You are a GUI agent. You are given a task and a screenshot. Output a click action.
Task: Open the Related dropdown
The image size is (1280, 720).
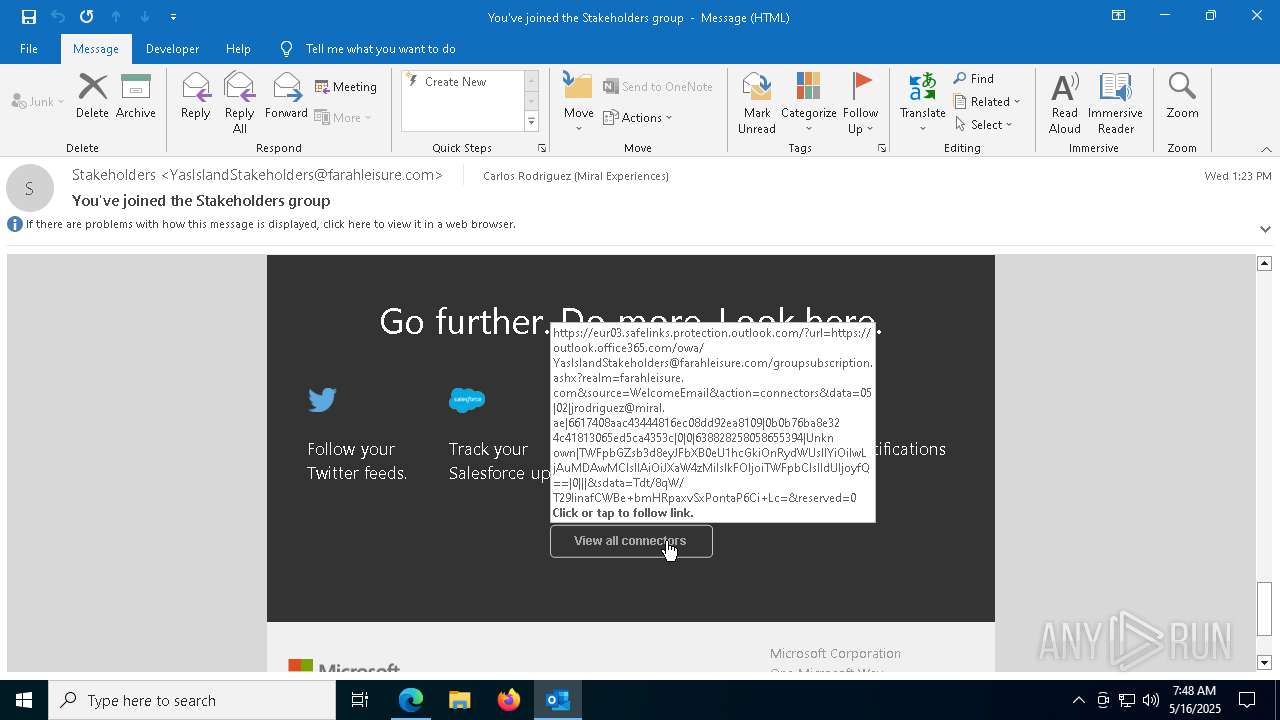tap(987, 102)
